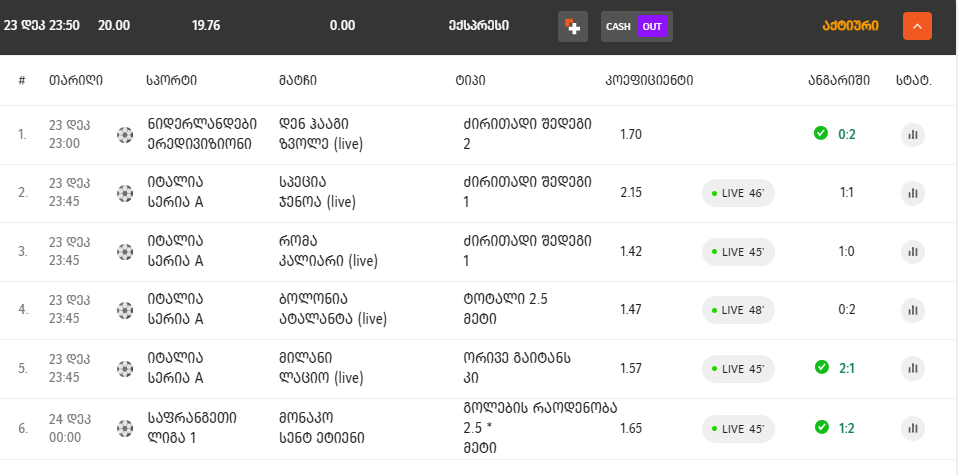Click LIVE 48' badge for Bologna match

point(738,310)
